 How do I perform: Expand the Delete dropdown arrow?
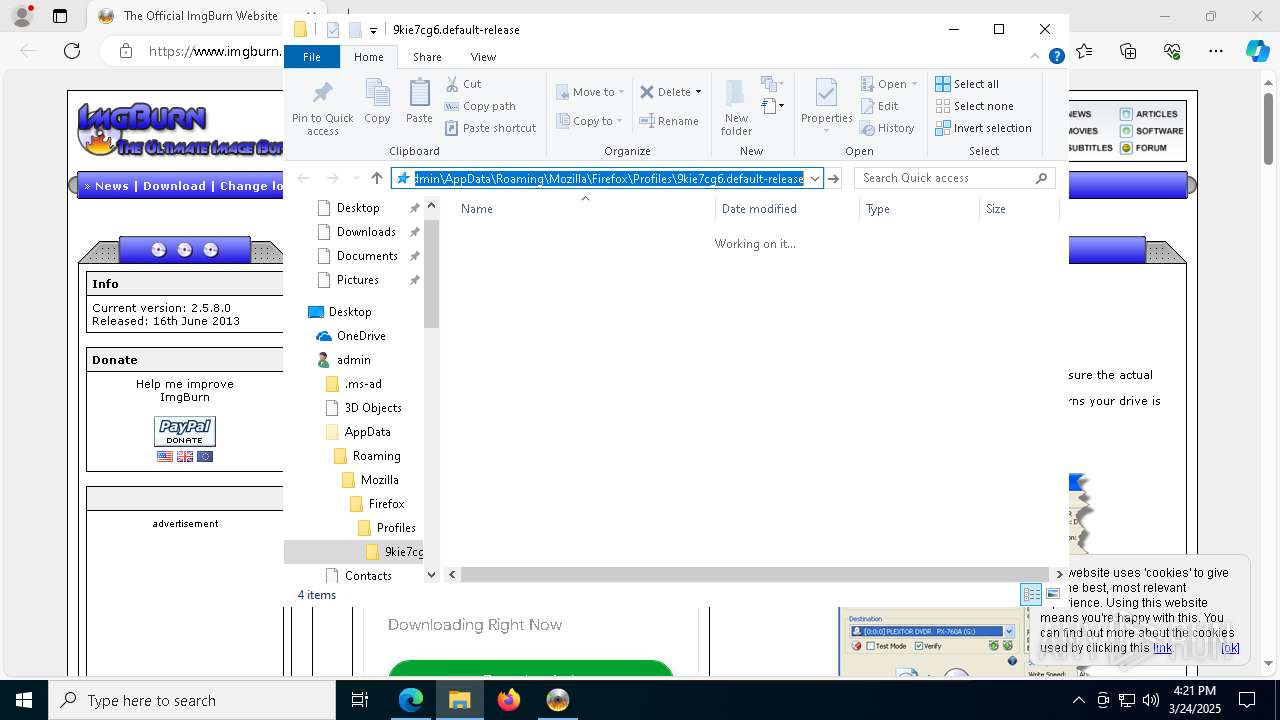point(698,92)
